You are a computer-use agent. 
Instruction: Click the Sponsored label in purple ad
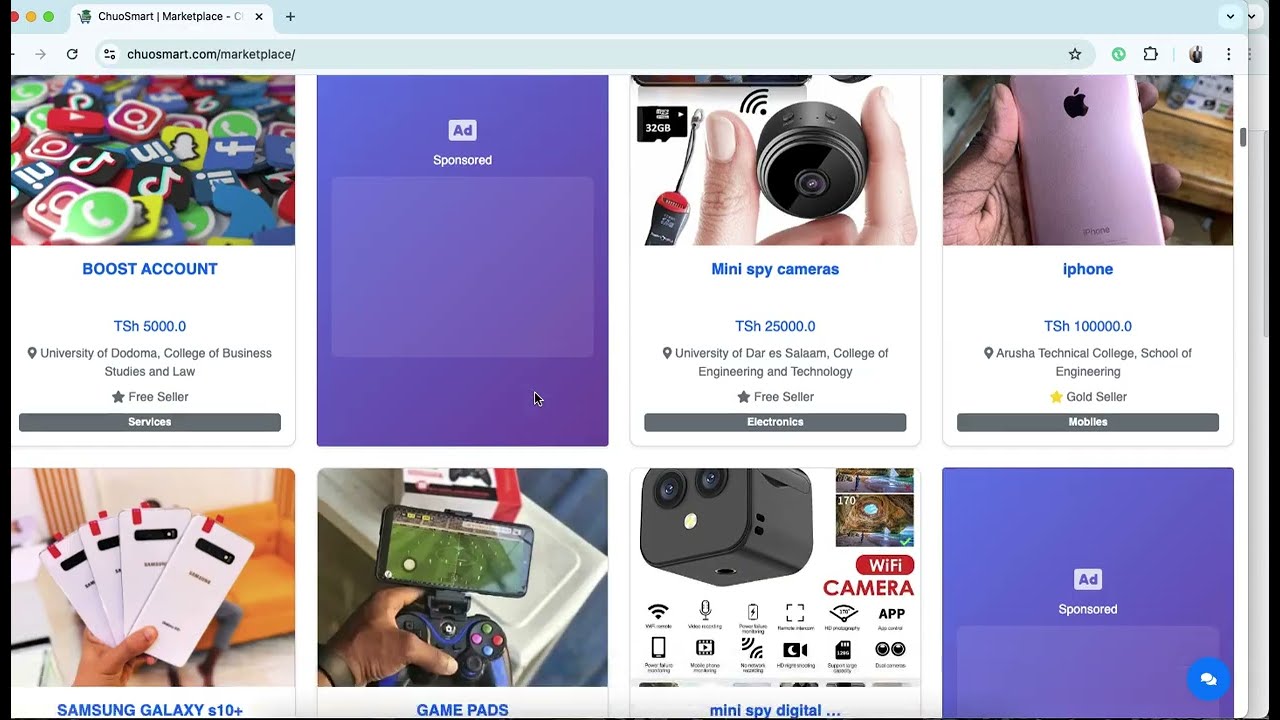tap(462, 160)
